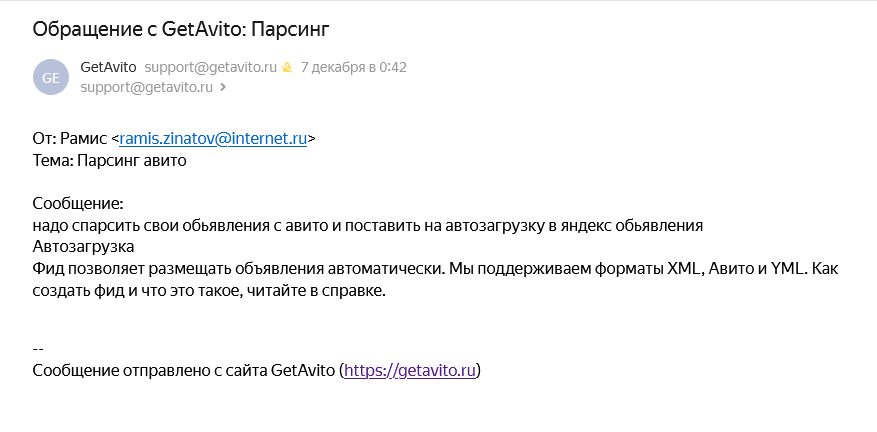Expand recipient details with the chevron
Viewport: 877px width, 432px height.
223,87
